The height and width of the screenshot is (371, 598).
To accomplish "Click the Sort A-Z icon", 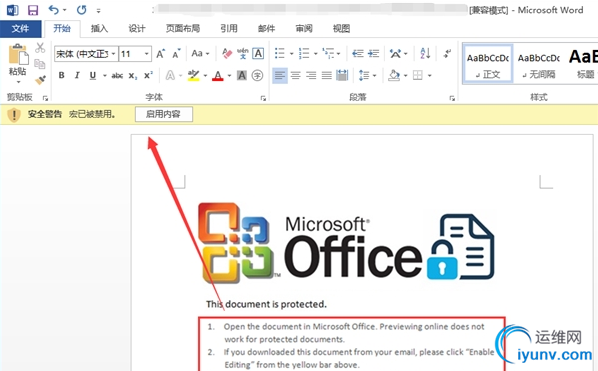I will click(425, 53).
